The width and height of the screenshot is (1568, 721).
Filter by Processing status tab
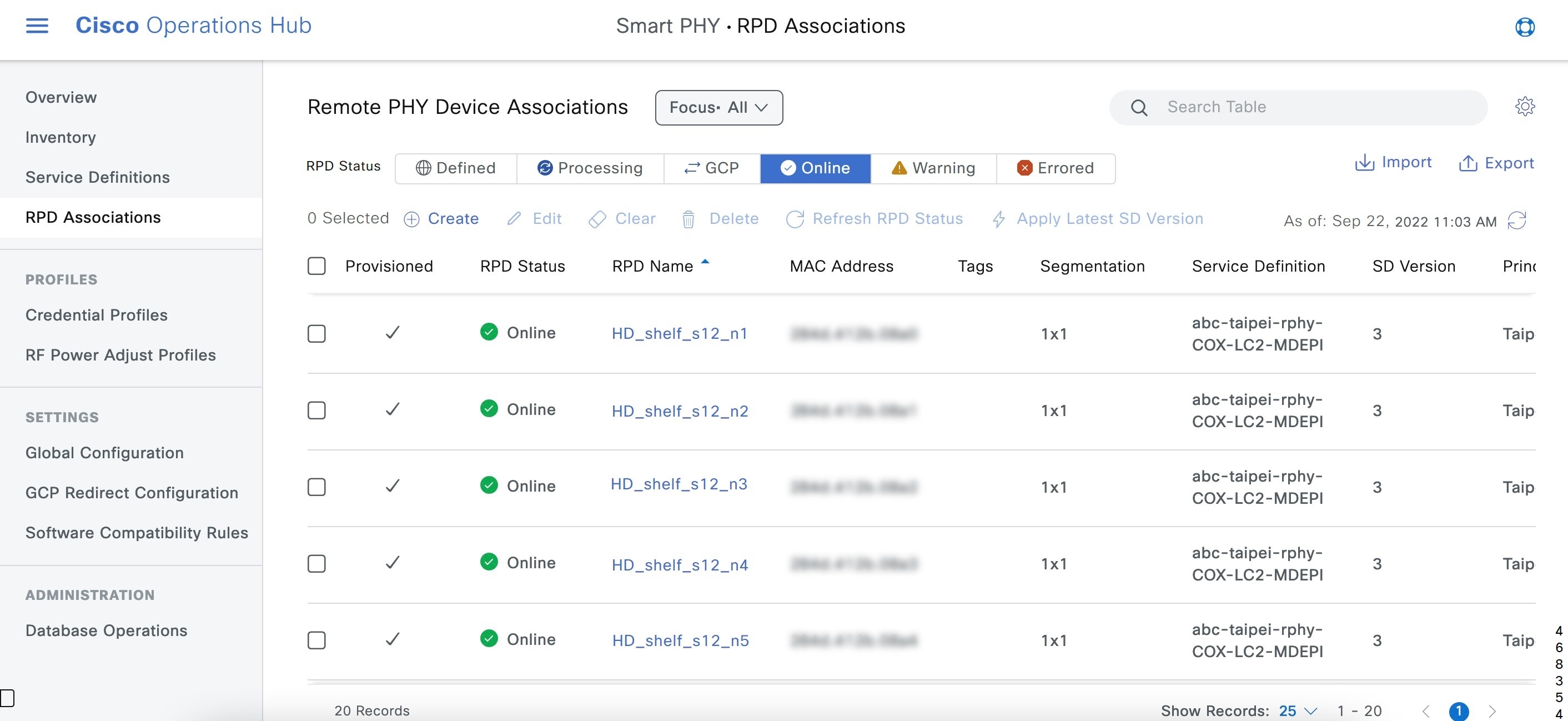click(x=590, y=168)
